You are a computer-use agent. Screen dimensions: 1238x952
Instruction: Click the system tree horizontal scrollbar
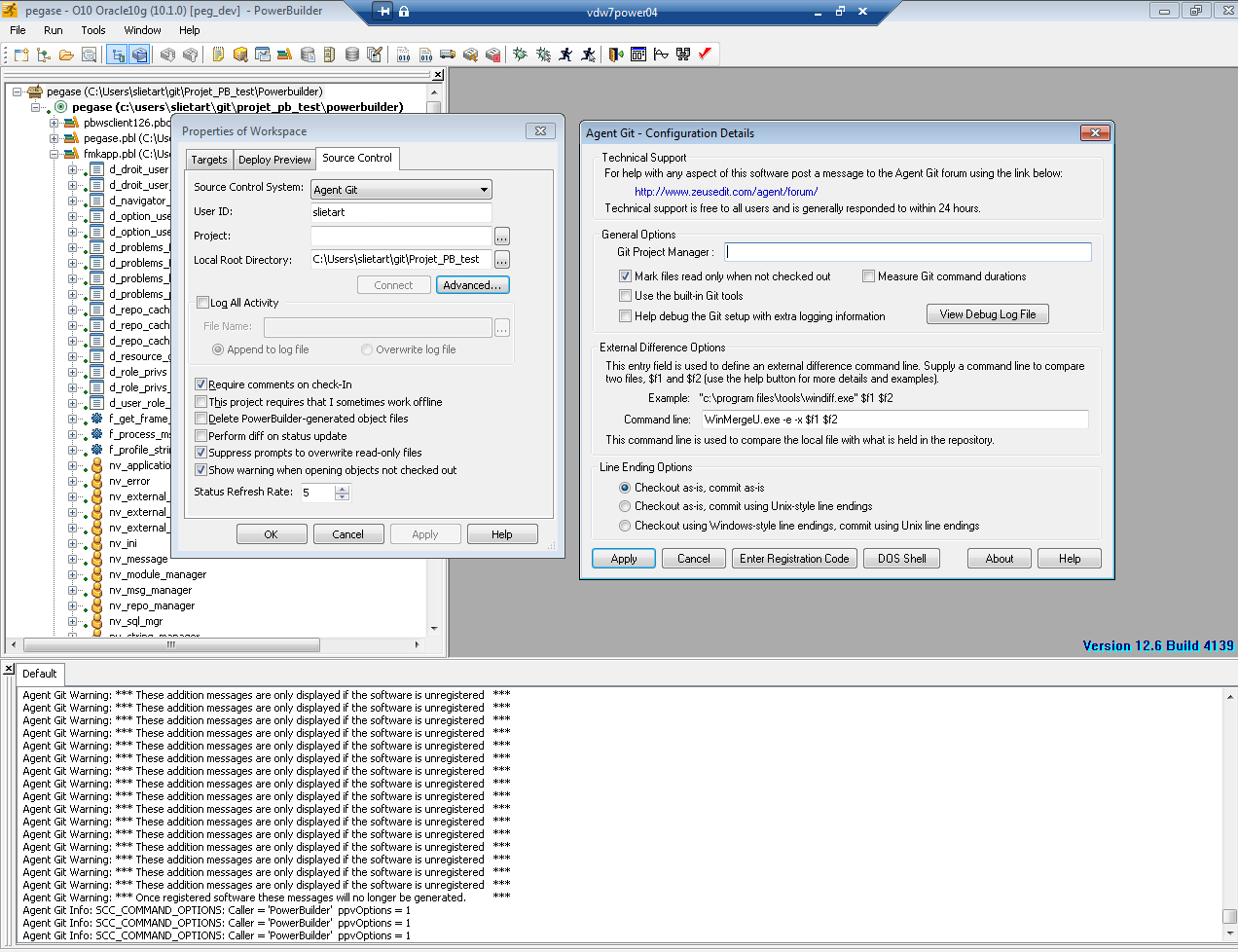(171, 644)
